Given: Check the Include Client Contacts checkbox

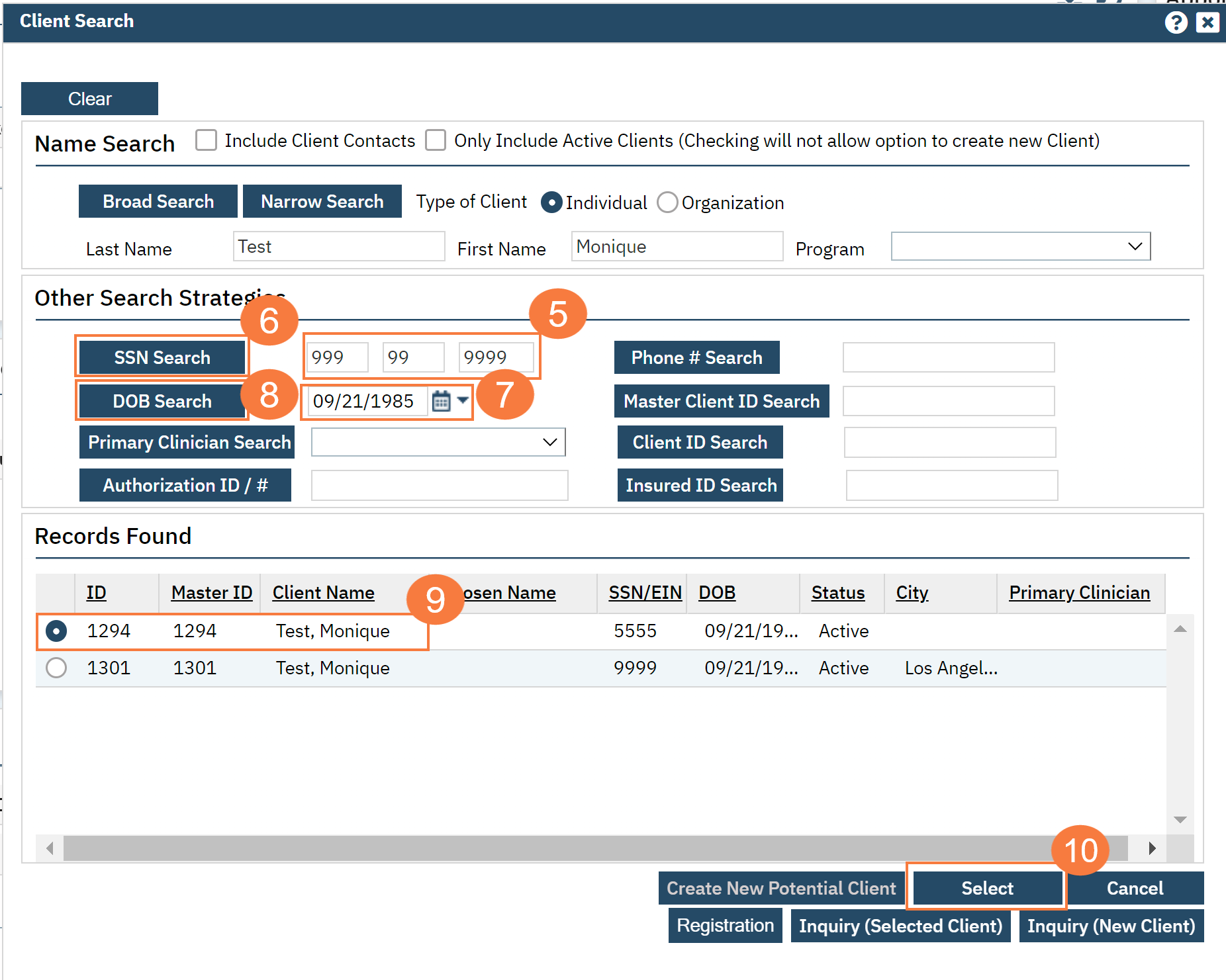Looking at the screenshot, I should point(206,140).
